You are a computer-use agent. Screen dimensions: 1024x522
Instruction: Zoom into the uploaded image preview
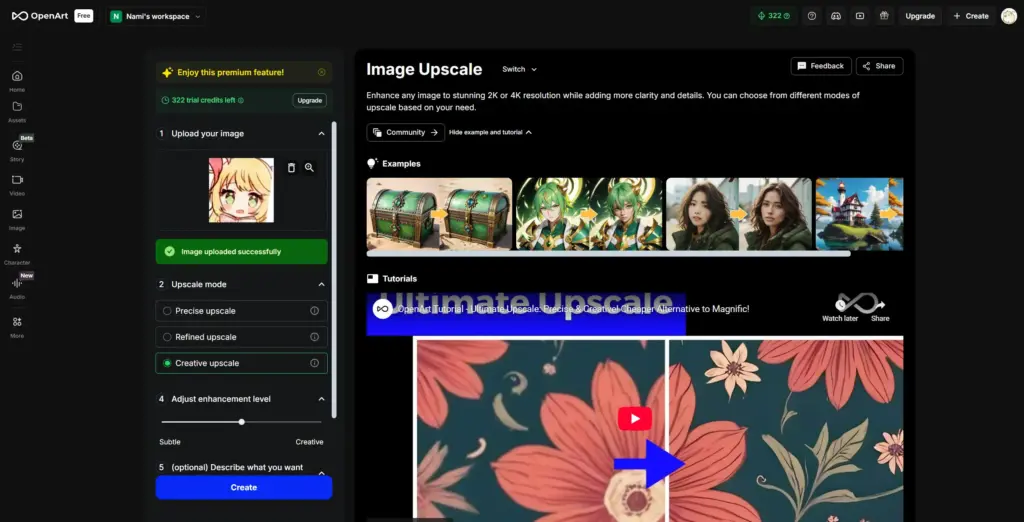click(310, 168)
